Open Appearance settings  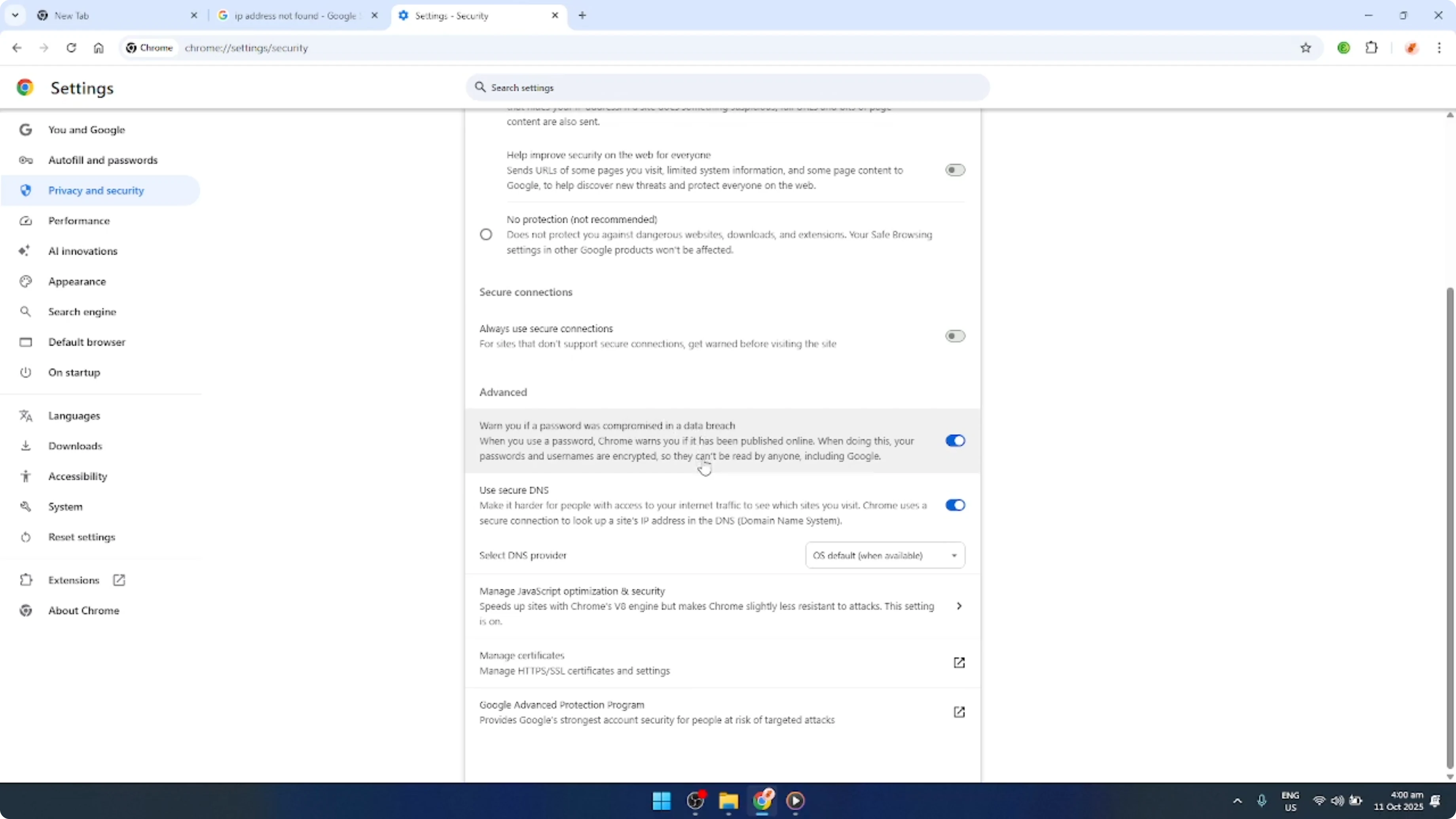click(x=76, y=281)
